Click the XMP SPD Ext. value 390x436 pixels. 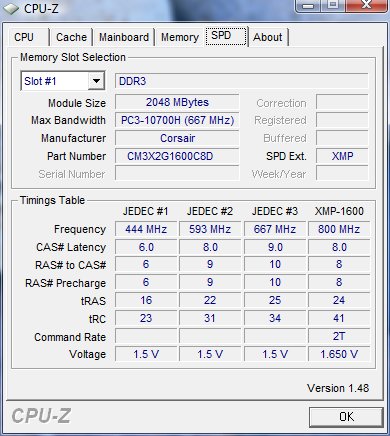342,156
